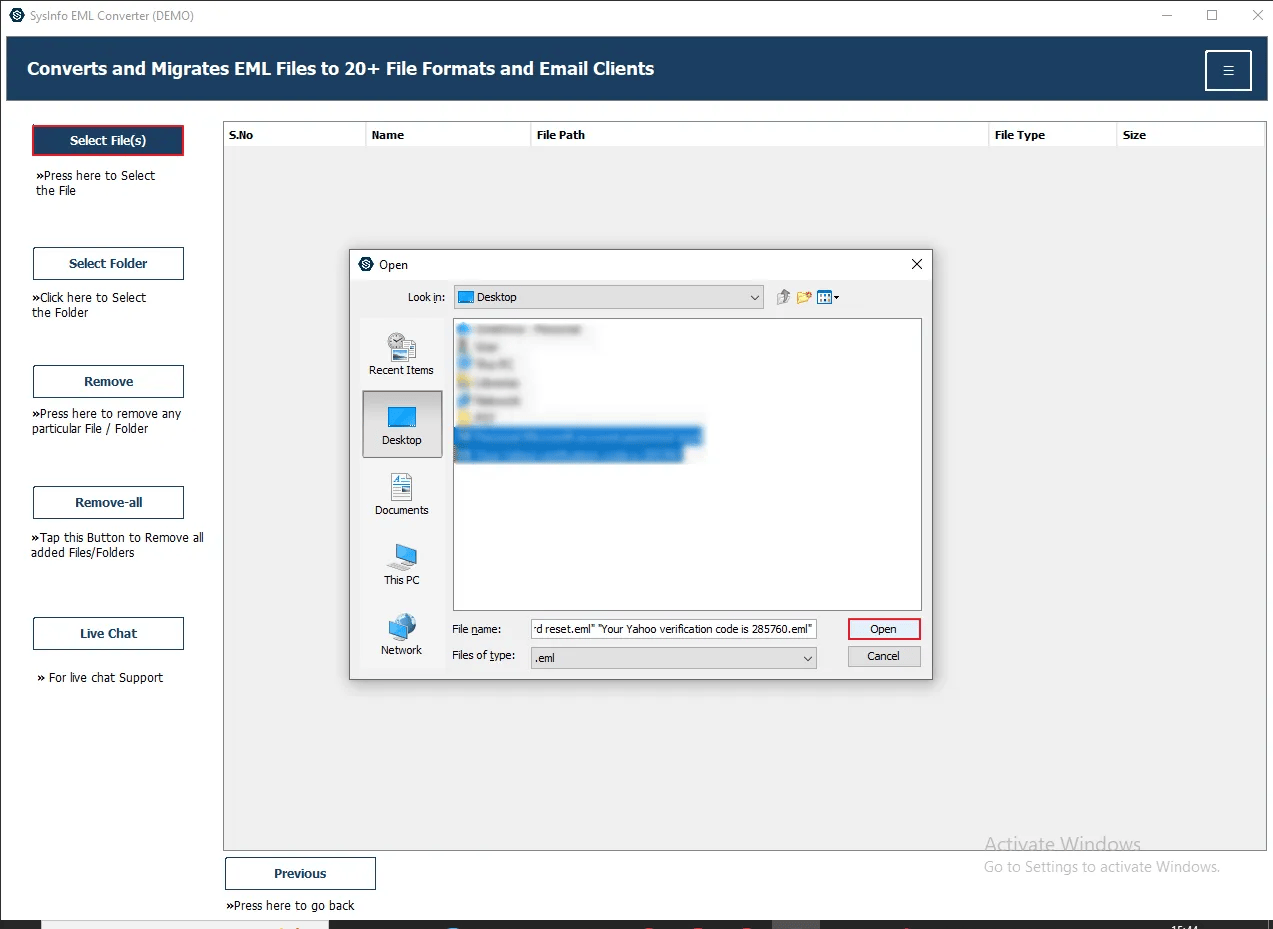Click the Remove button
Viewport: 1273px width, 929px height.
108,381
